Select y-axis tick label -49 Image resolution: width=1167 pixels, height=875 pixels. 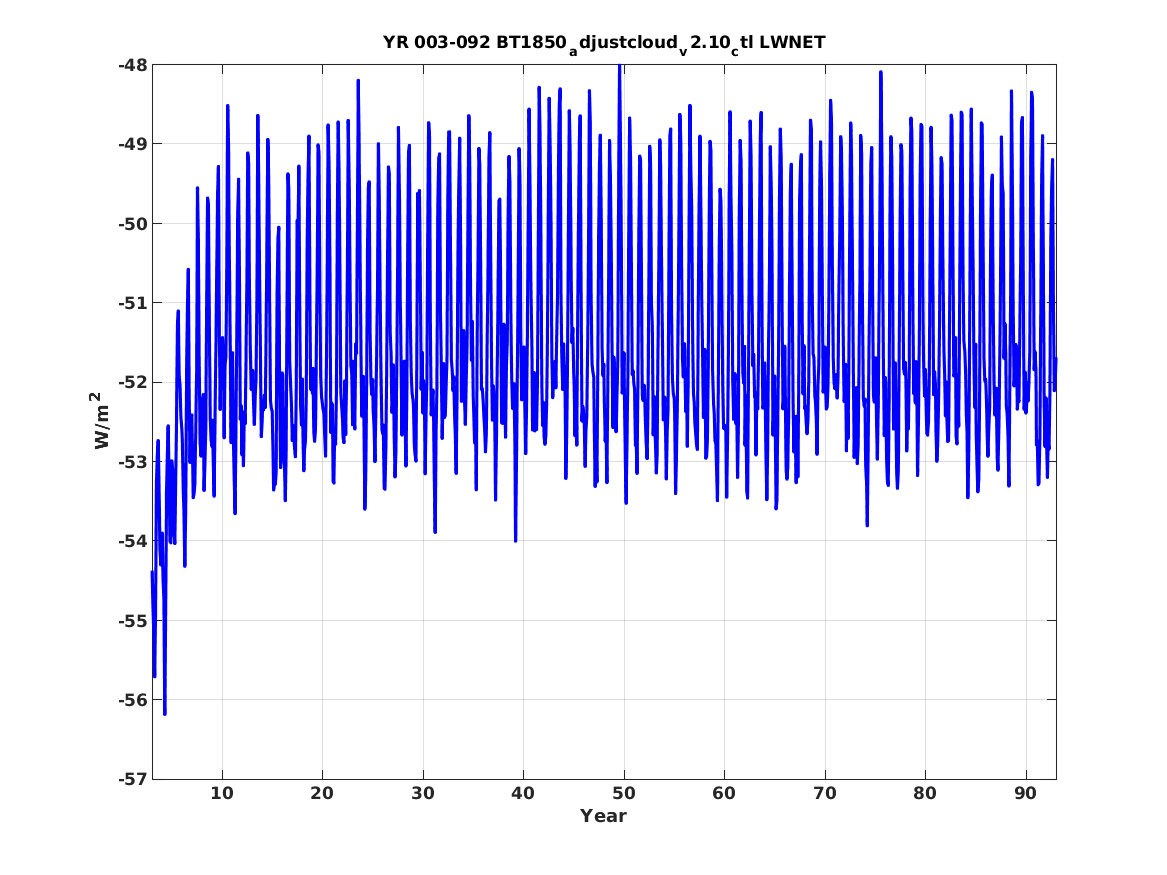click(133, 144)
